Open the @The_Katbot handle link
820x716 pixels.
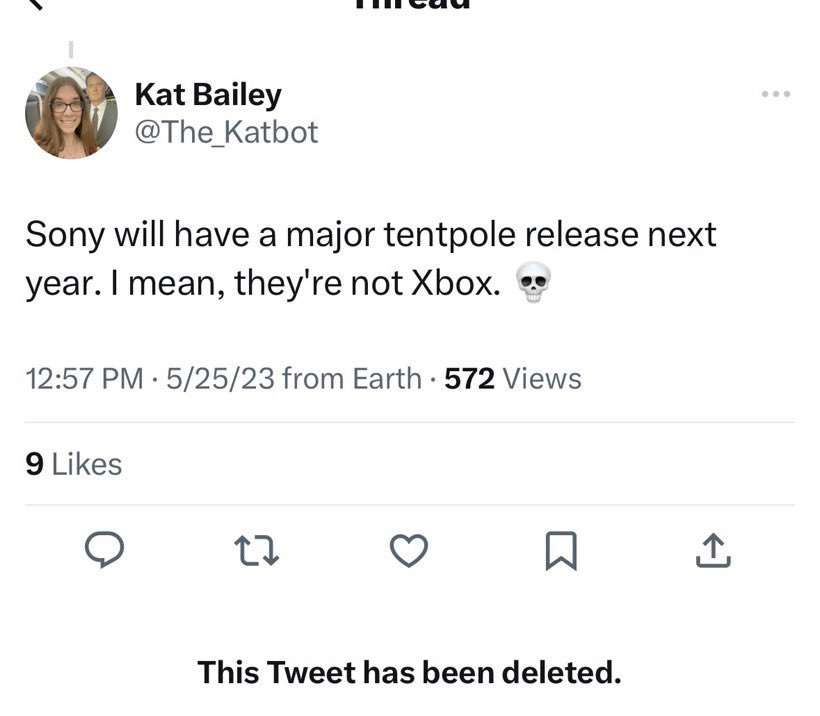tap(225, 131)
